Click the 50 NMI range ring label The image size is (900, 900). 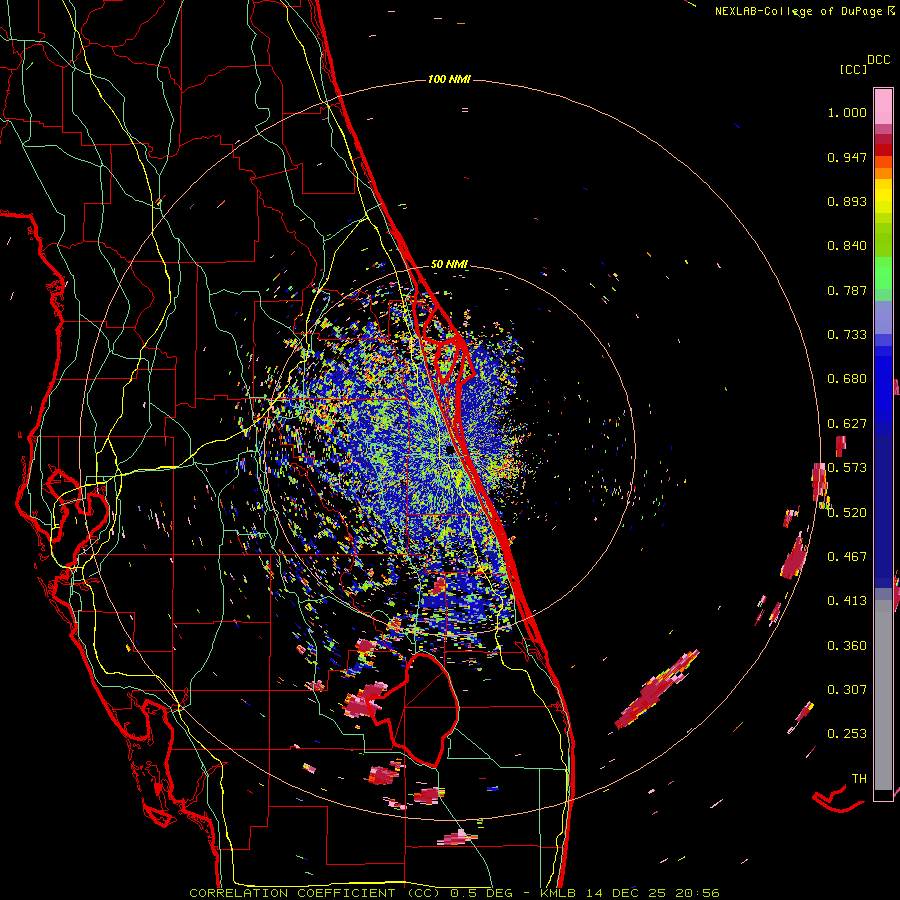click(449, 264)
